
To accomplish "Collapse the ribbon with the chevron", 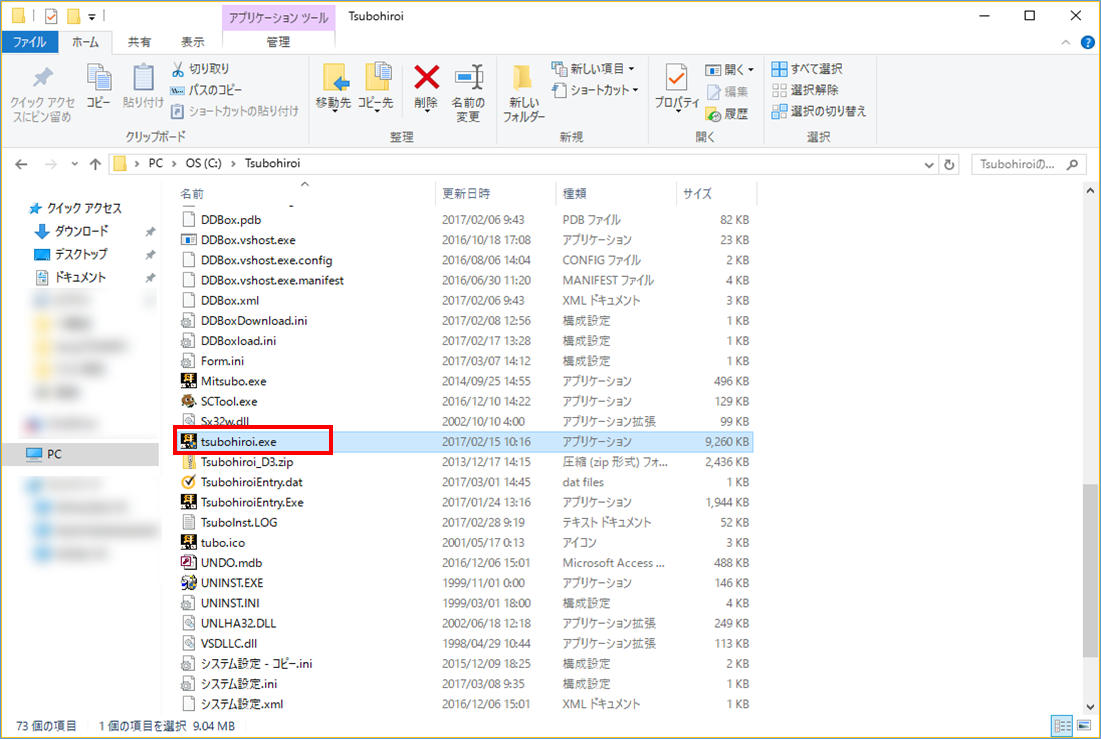I will [1065, 43].
